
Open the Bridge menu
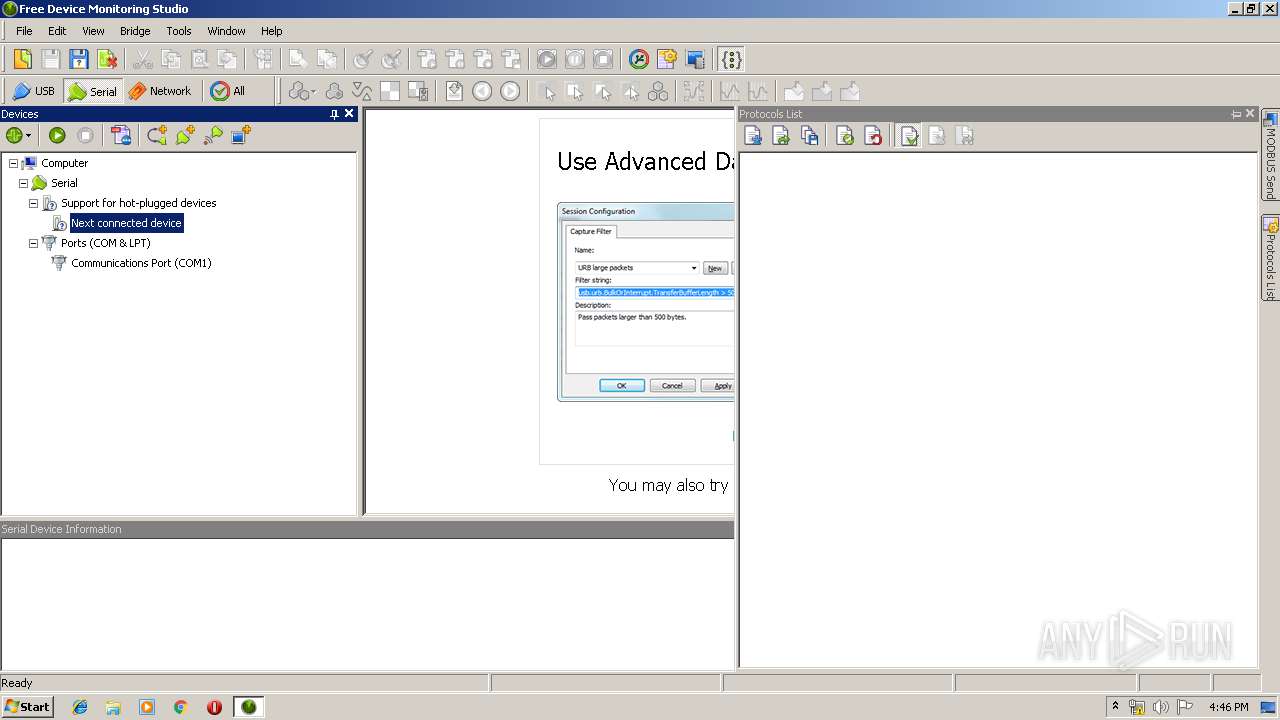coord(135,31)
